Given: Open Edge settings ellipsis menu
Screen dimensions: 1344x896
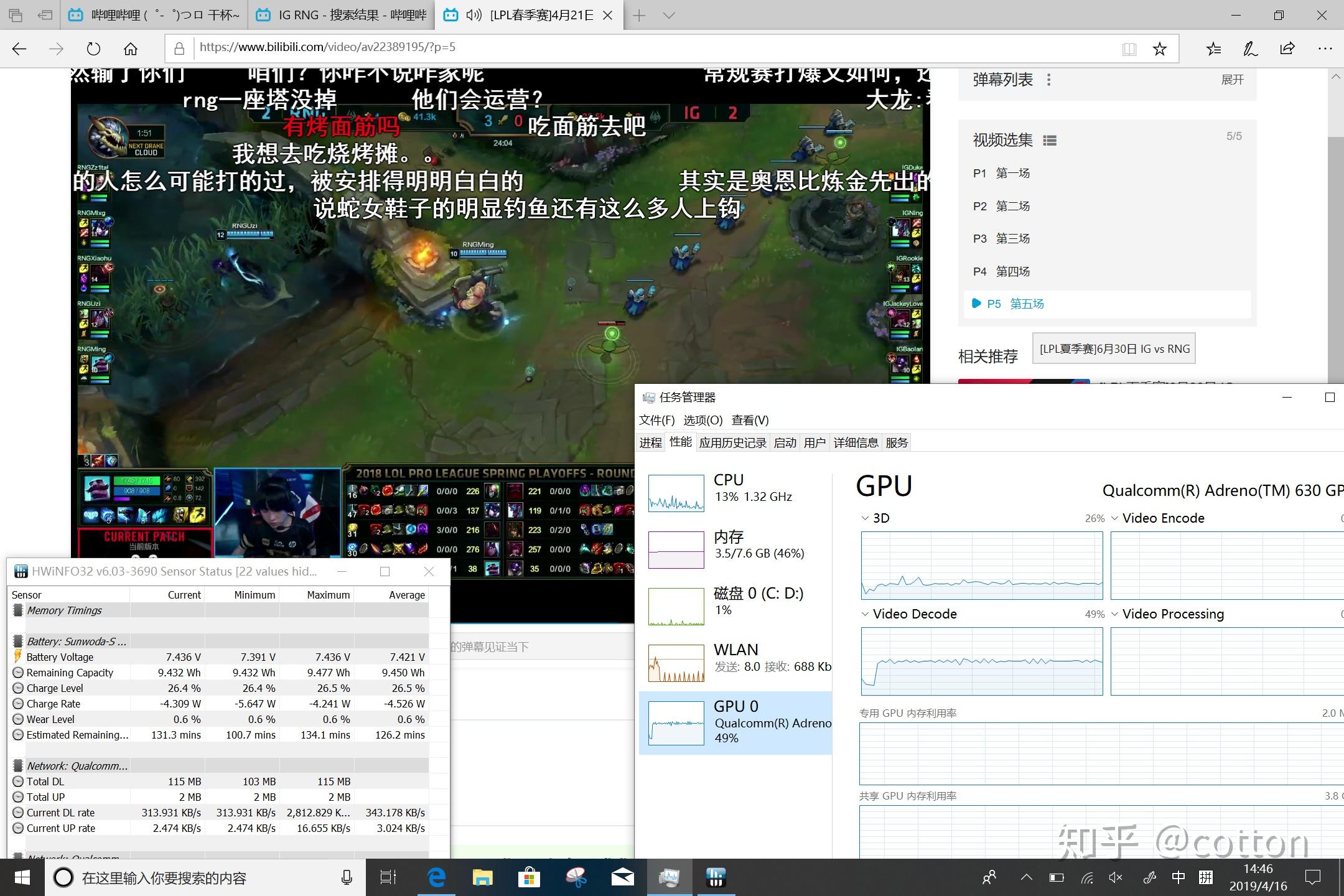Looking at the screenshot, I should 1325,49.
